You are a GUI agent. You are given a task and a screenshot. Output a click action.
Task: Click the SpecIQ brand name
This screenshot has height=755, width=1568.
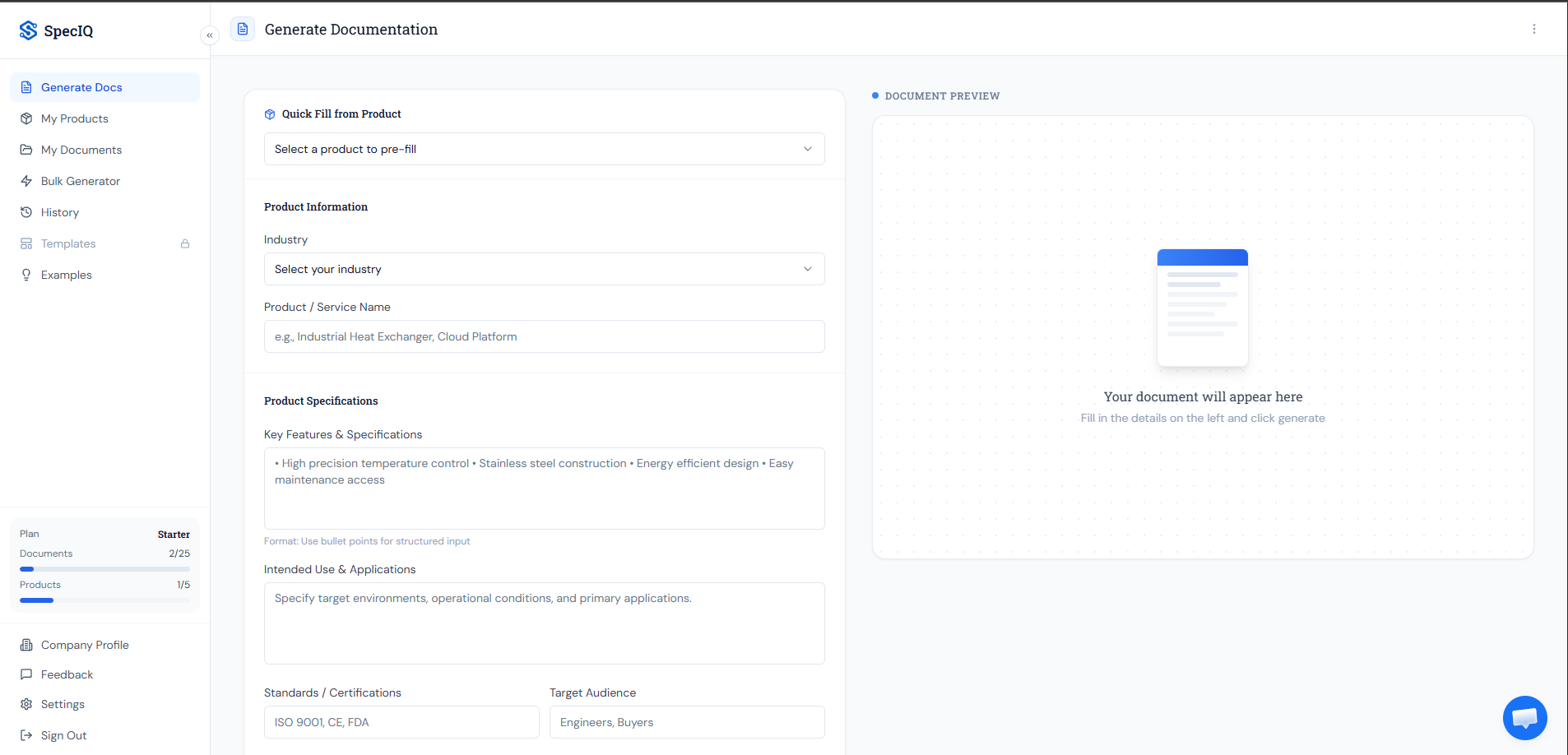click(68, 31)
